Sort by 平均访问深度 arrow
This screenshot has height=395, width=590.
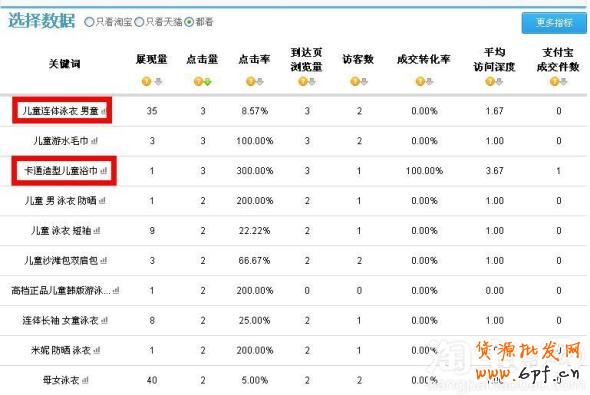[x=499, y=82]
